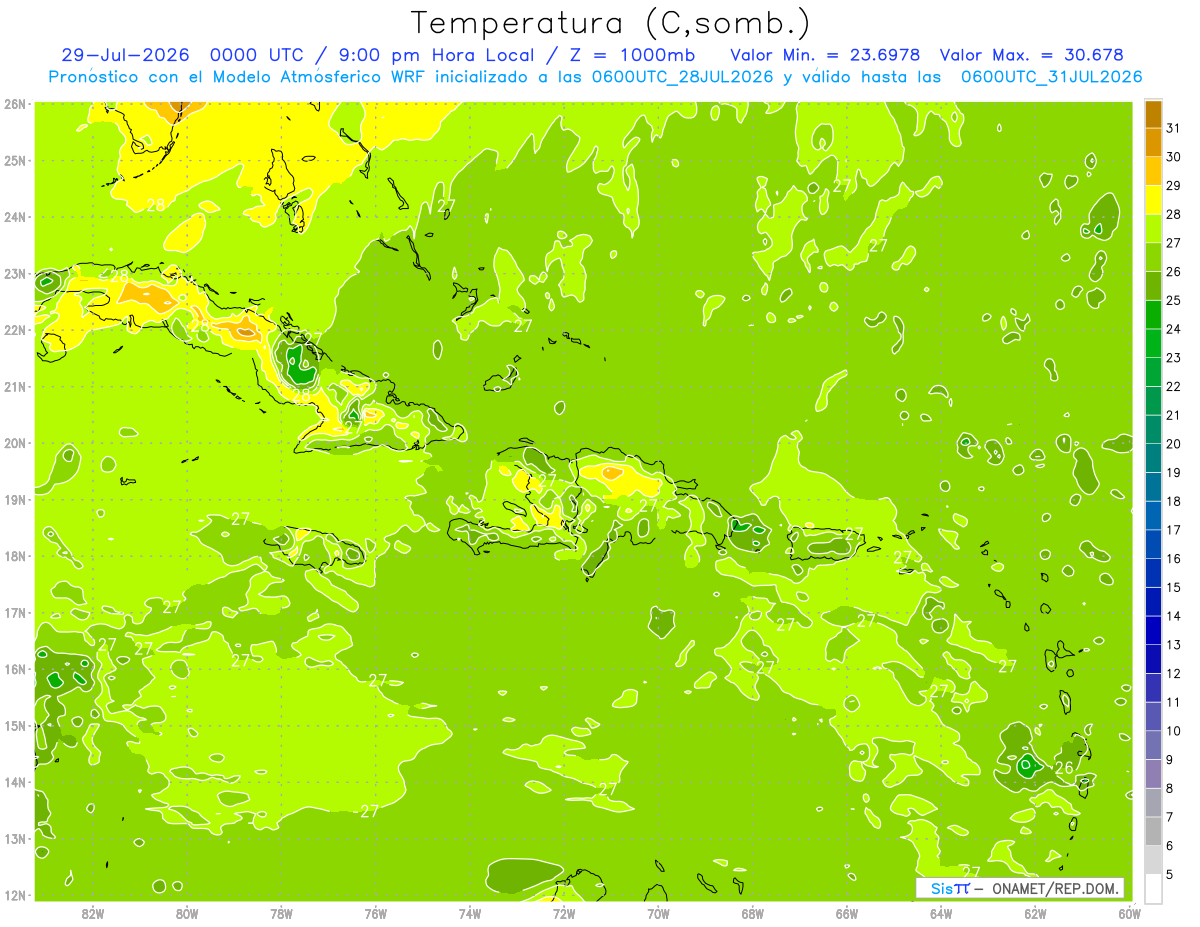Image resolution: width=1200 pixels, height=927 pixels.
Task: Click the '0600UTC_28JUL2026' initialization timestamp
Action: pyautogui.click(x=682, y=77)
